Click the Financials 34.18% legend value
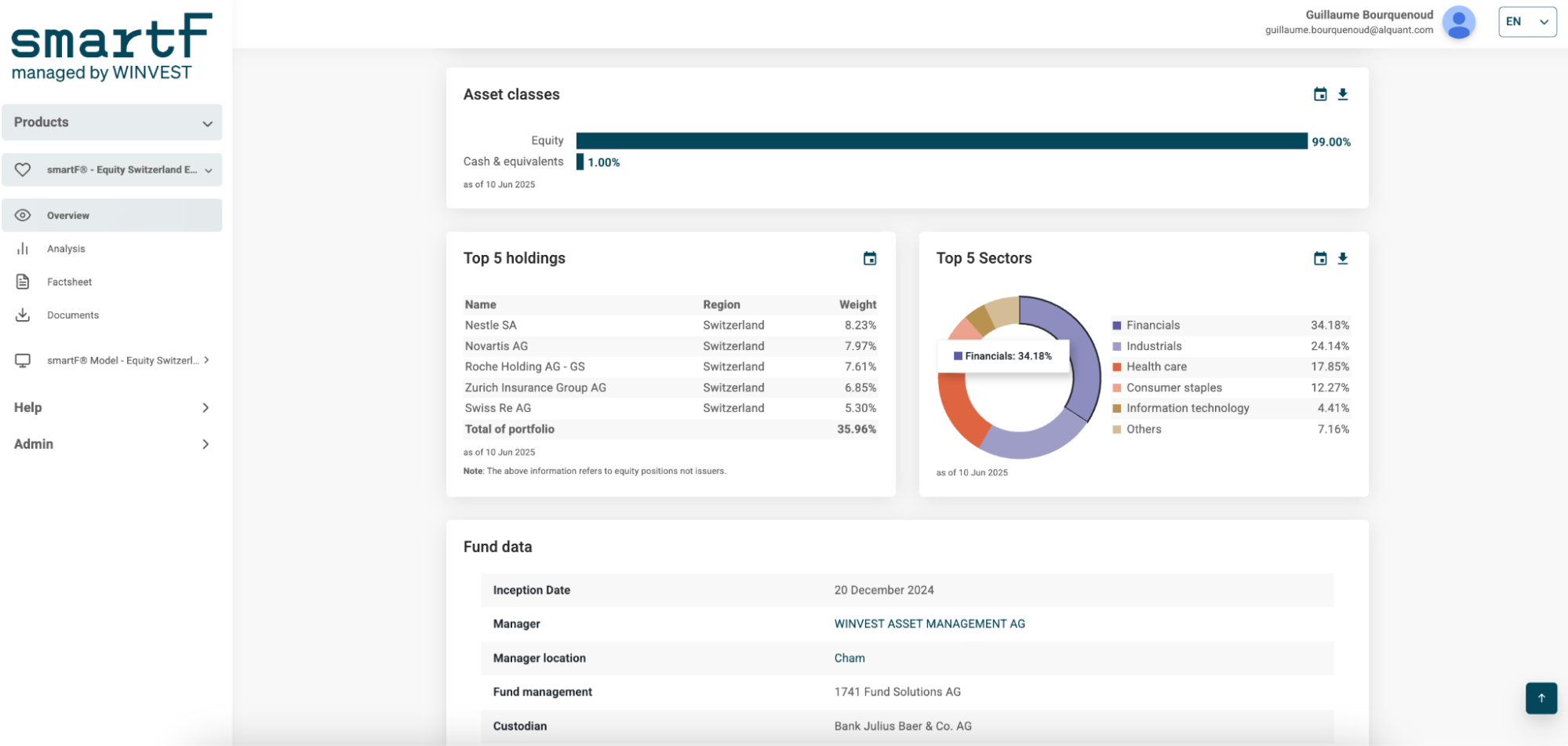The height and width of the screenshot is (746, 1568). 1330,325
